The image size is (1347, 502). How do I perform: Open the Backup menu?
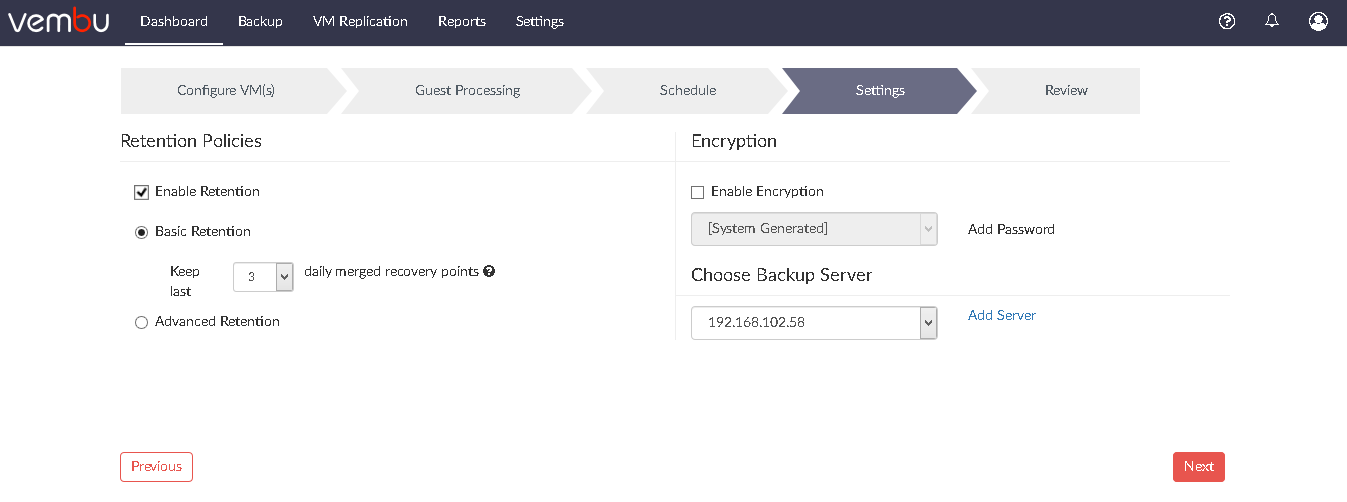[x=260, y=21]
